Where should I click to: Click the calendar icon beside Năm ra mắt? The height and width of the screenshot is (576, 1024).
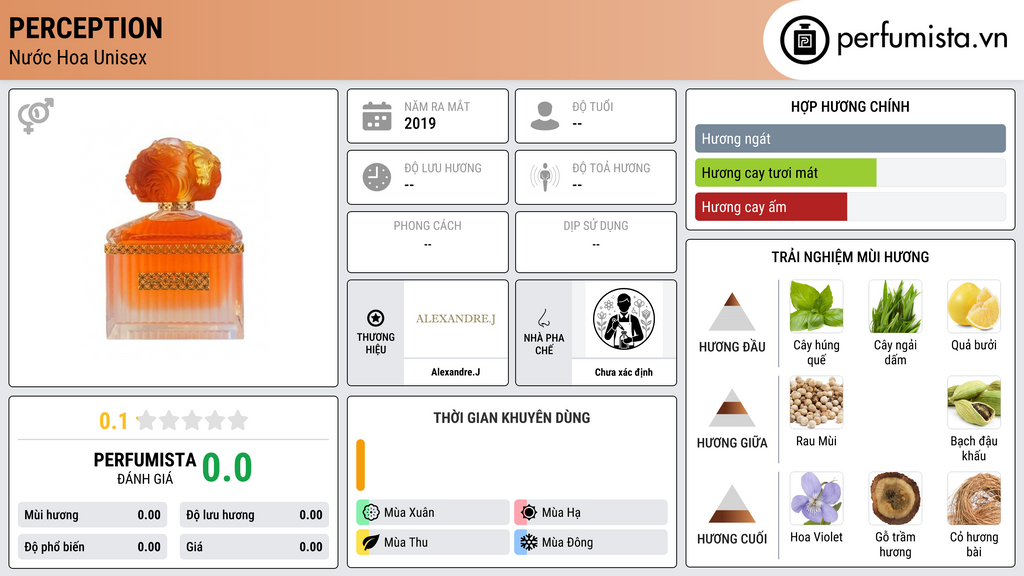tap(377, 116)
